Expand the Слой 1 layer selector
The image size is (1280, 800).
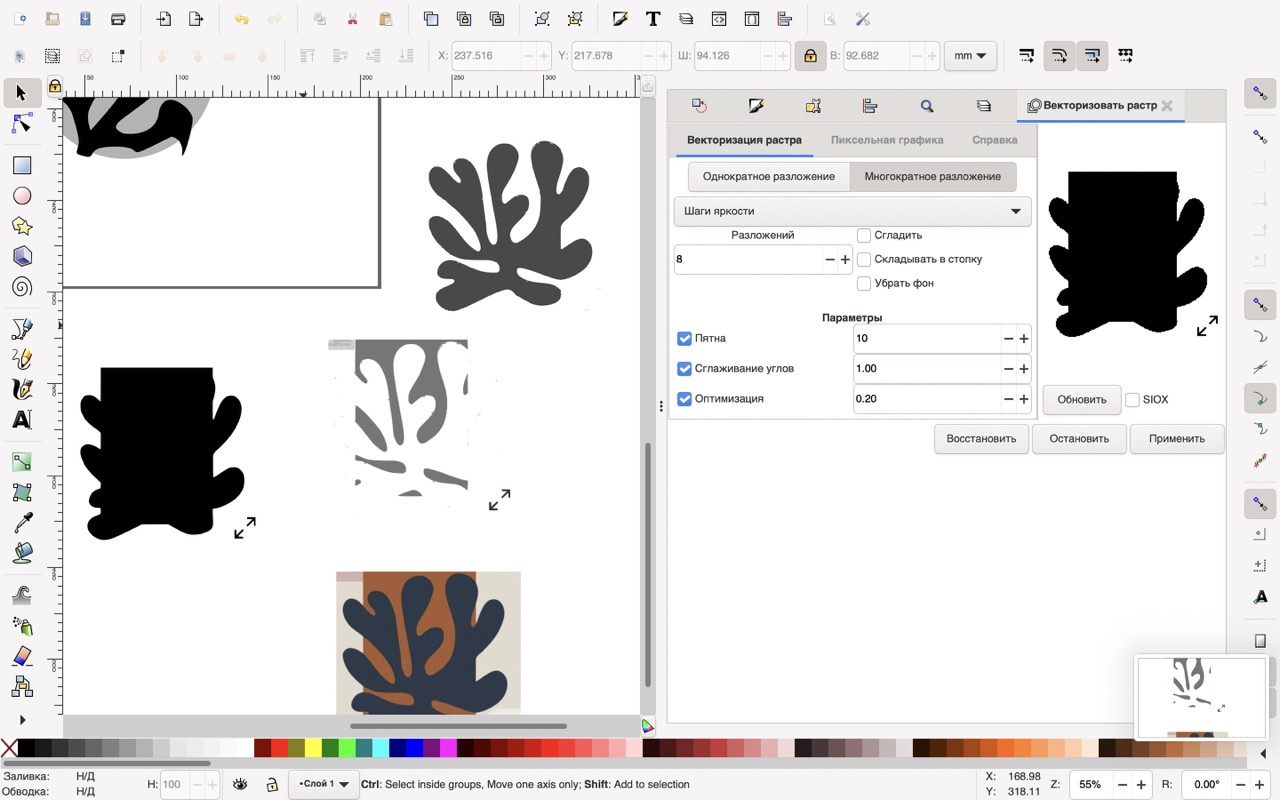(x=323, y=784)
